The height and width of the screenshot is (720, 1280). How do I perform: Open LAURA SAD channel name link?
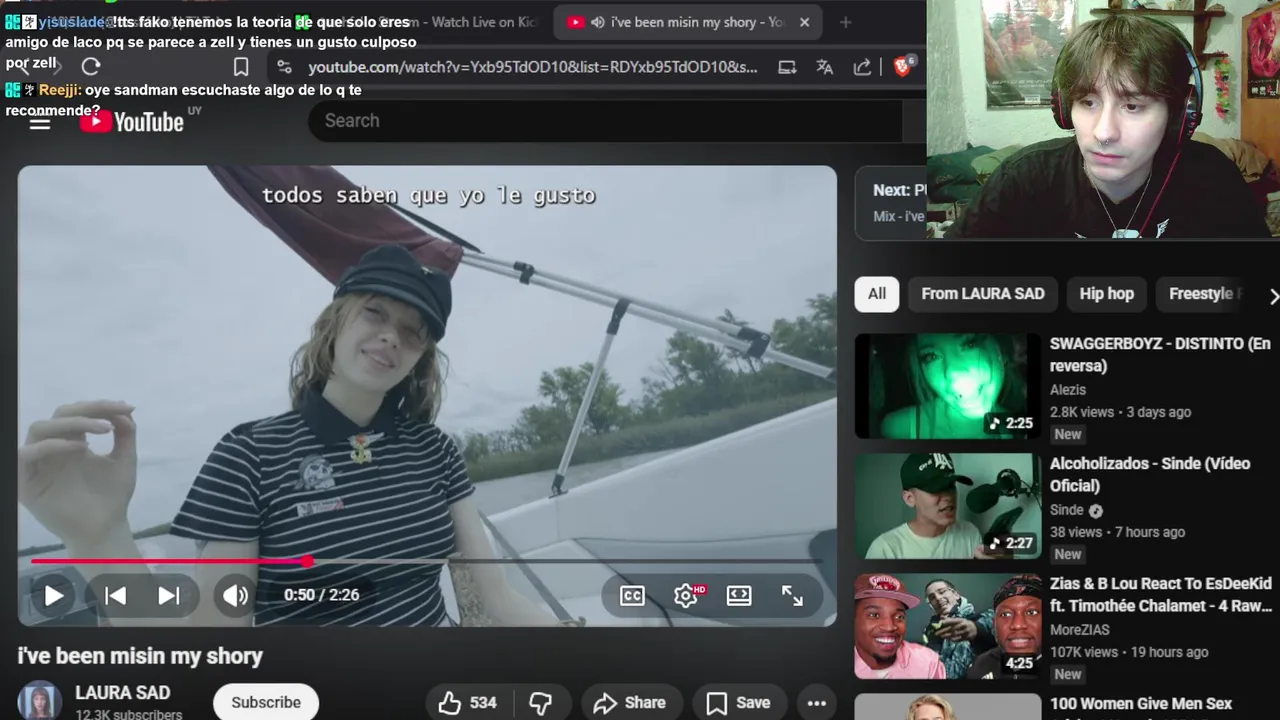click(x=122, y=692)
